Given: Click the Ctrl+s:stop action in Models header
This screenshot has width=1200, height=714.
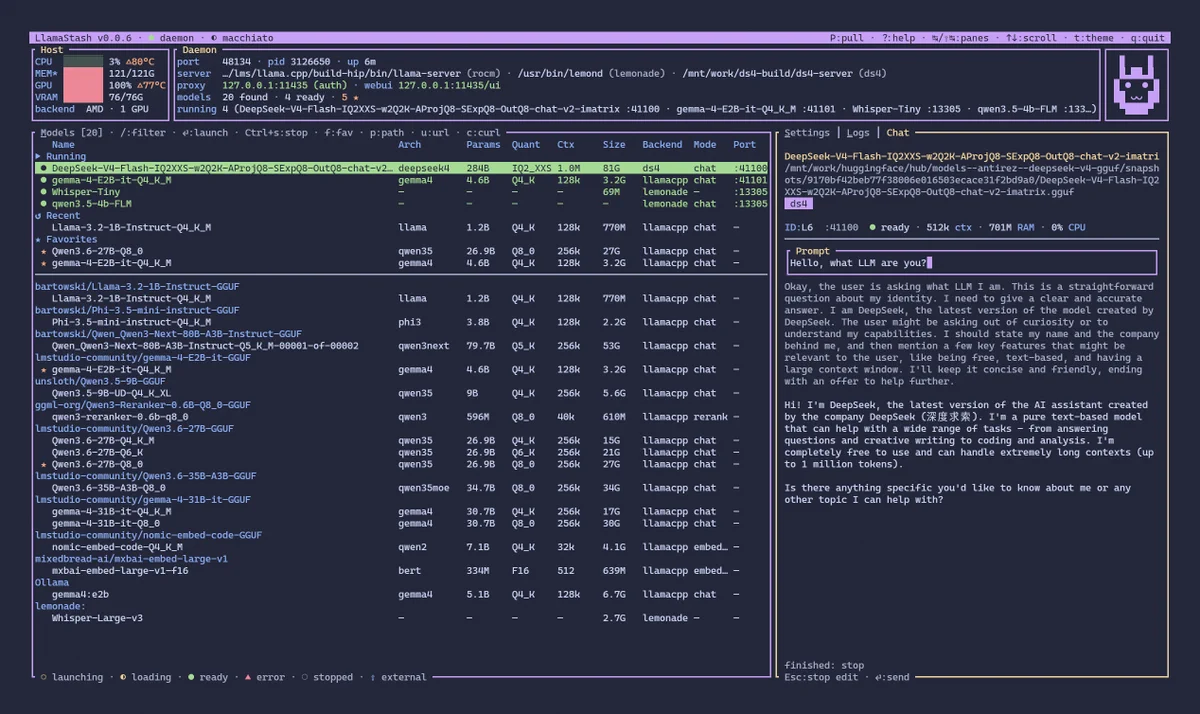Looking at the screenshot, I should point(276,132).
